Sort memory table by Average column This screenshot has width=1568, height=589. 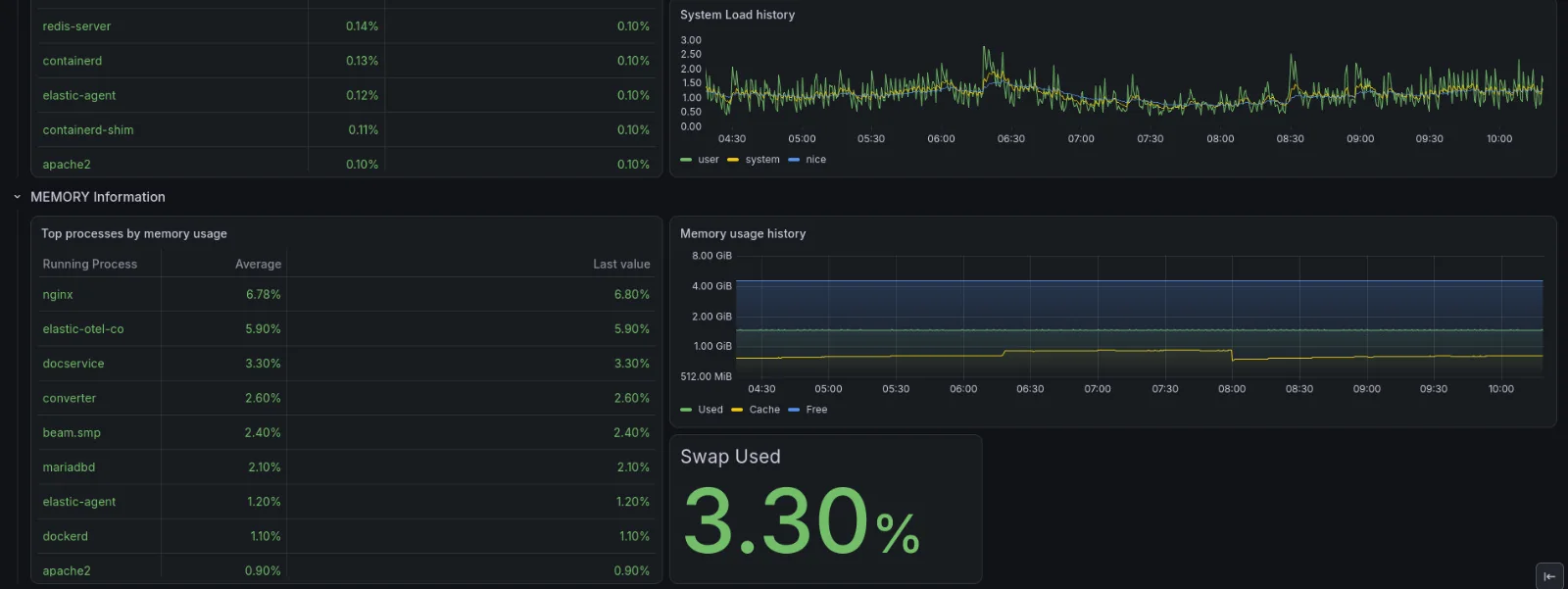(x=258, y=264)
